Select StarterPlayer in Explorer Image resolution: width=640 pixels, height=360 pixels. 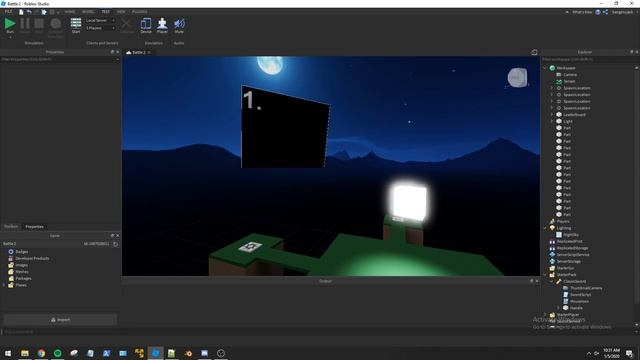click(x=568, y=315)
